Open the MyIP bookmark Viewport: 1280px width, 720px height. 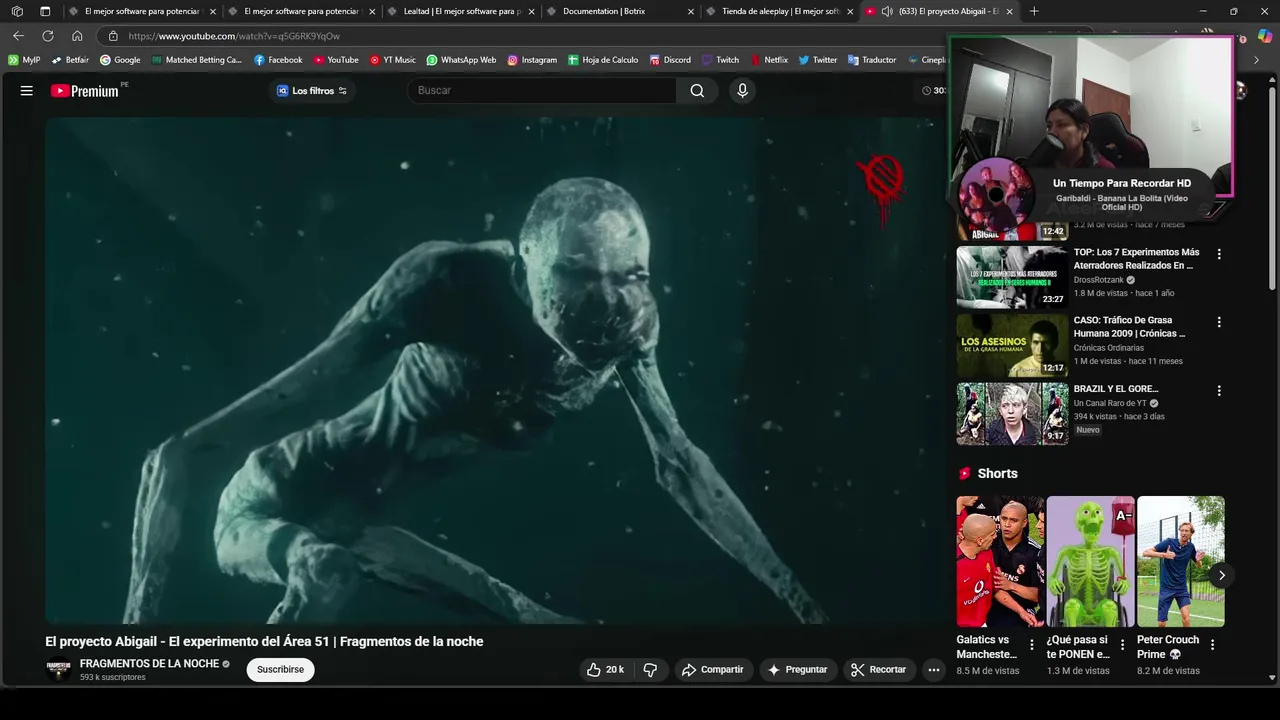pyautogui.click(x=24, y=60)
